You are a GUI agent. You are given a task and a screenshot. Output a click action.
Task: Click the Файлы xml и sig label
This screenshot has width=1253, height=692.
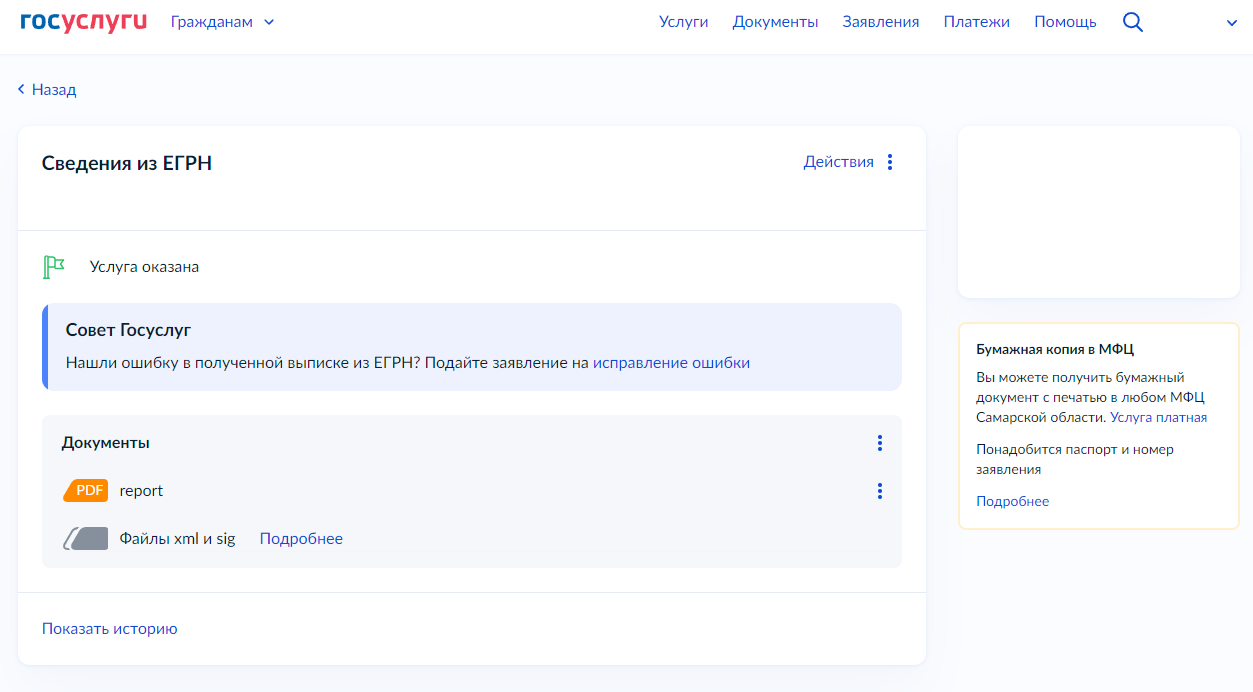(177, 539)
